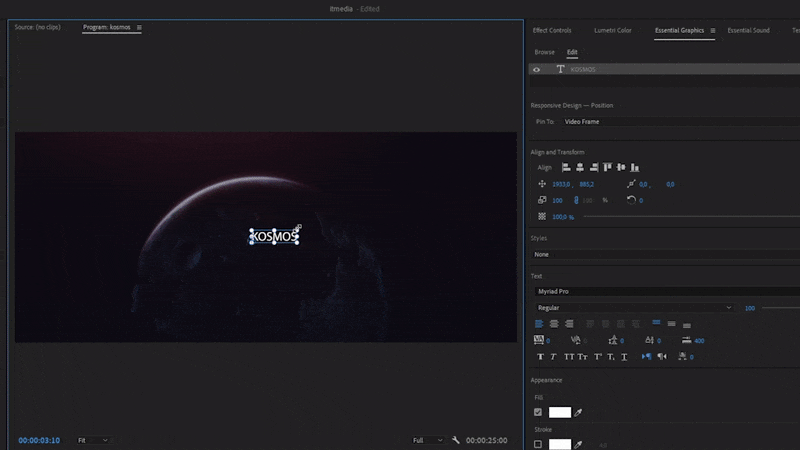Toggle All Caps text style
The height and width of the screenshot is (450, 800).
pyautogui.click(x=569, y=357)
